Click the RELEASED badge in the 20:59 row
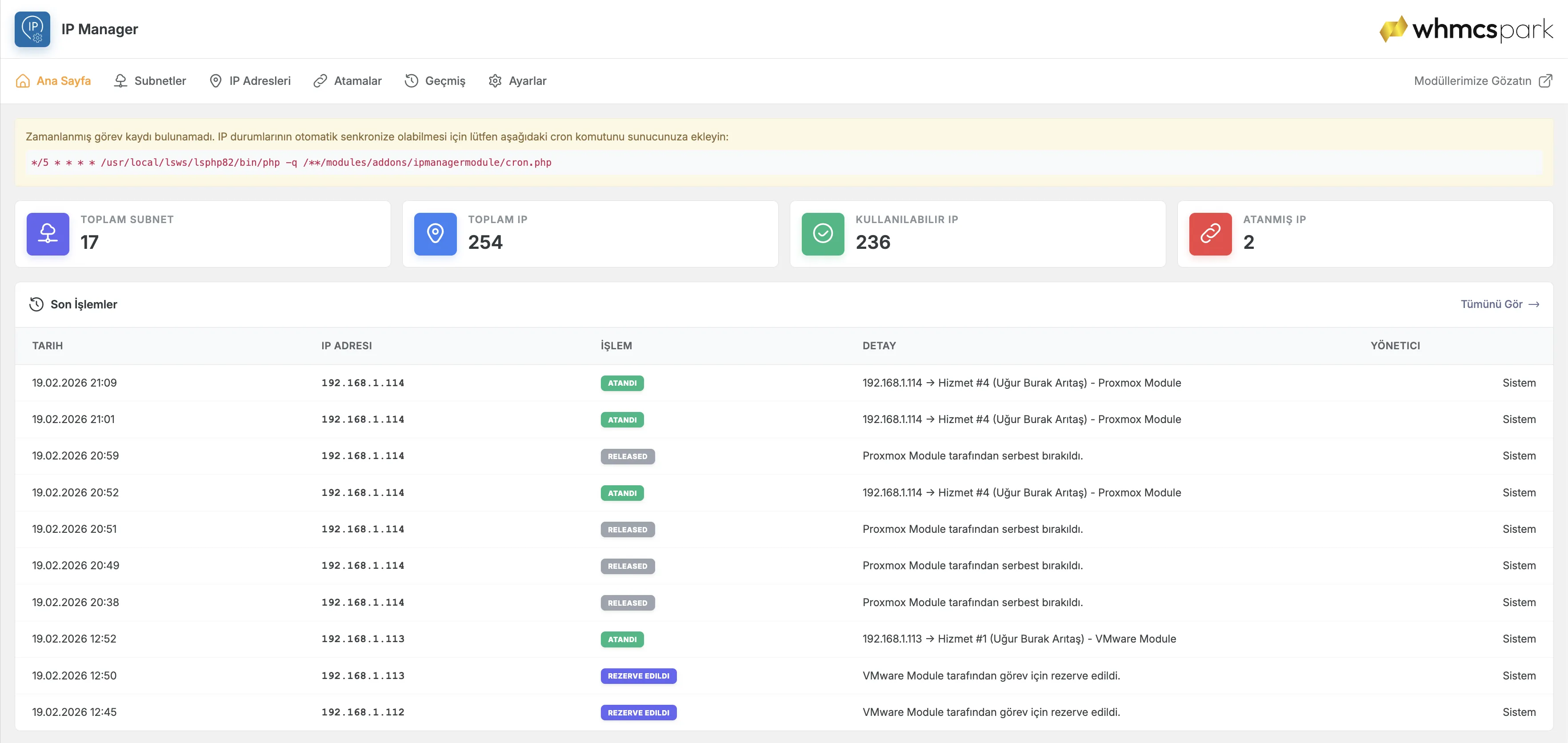Viewport: 1568px width, 743px height. [628, 456]
